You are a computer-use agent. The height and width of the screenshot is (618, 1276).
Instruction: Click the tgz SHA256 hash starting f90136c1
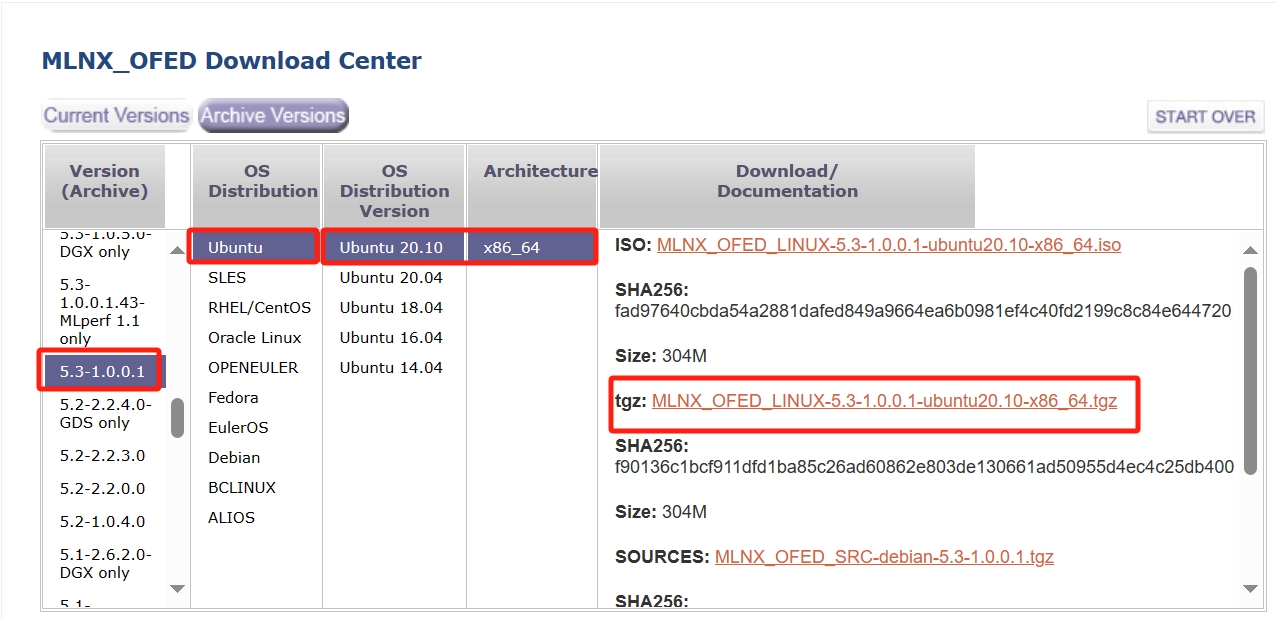(924, 467)
